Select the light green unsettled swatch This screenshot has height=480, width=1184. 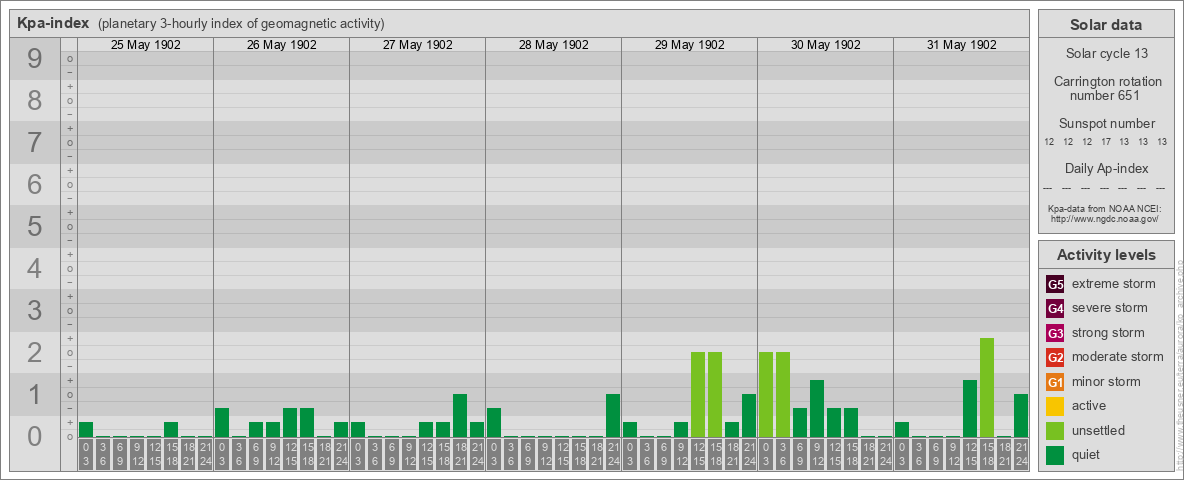tap(1055, 430)
